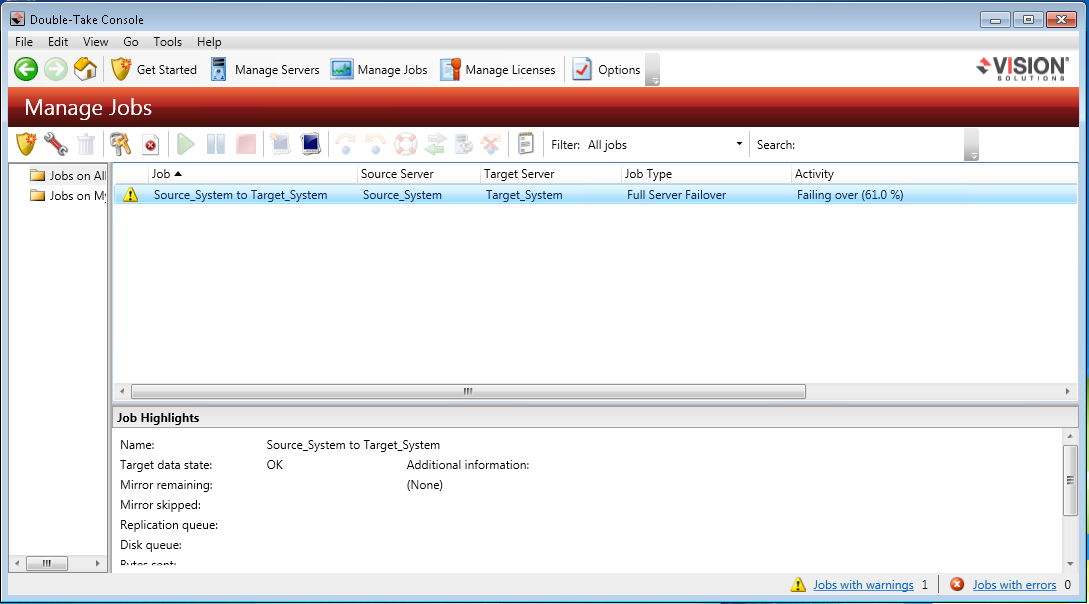Open the Tools menu

tap(167, 42)
